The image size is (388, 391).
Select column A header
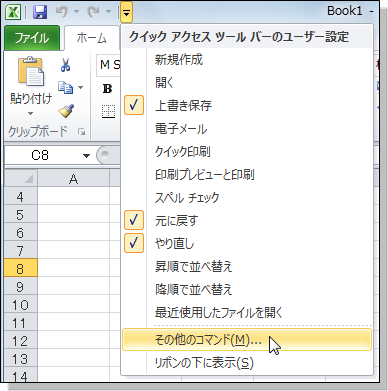[x=73, y=179]
